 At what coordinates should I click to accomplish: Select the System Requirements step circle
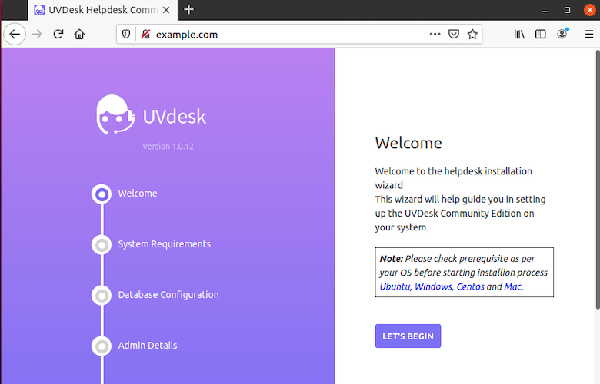pyautogui.click(x=102, y=244)
